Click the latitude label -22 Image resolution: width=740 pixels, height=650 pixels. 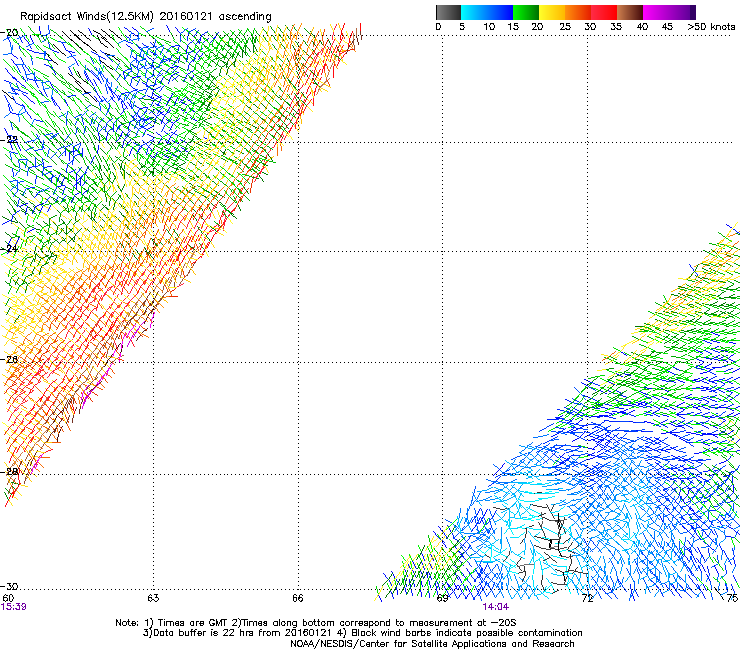pos(10,140)
